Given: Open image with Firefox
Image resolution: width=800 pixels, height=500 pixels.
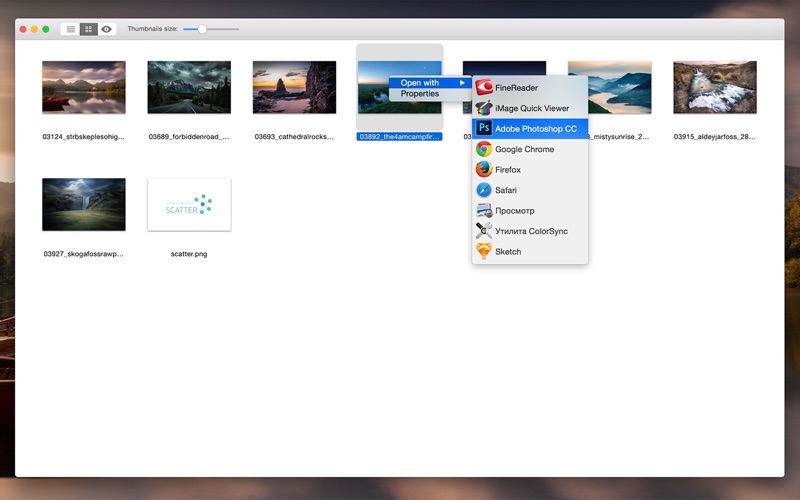Looking at the screenshot, I should (x=530, y=169).
